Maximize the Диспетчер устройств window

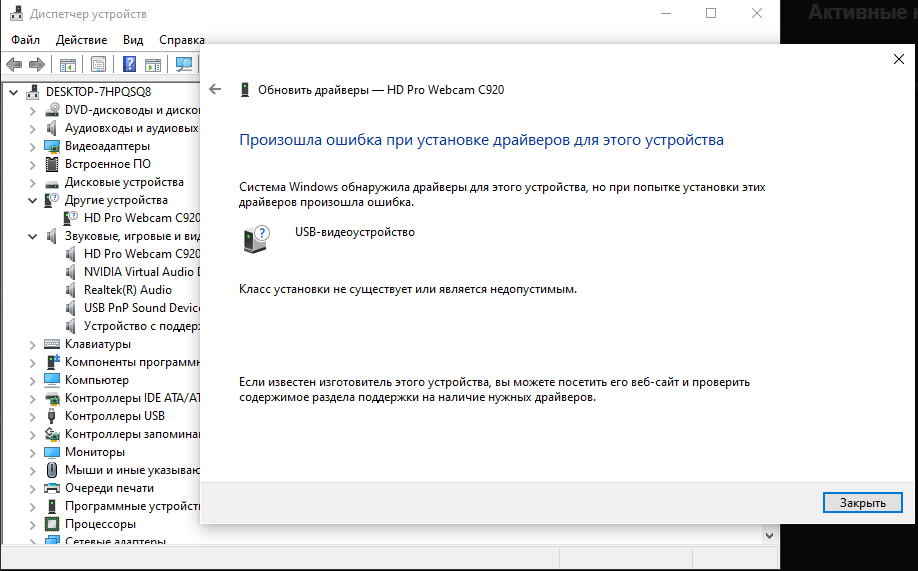711,13
